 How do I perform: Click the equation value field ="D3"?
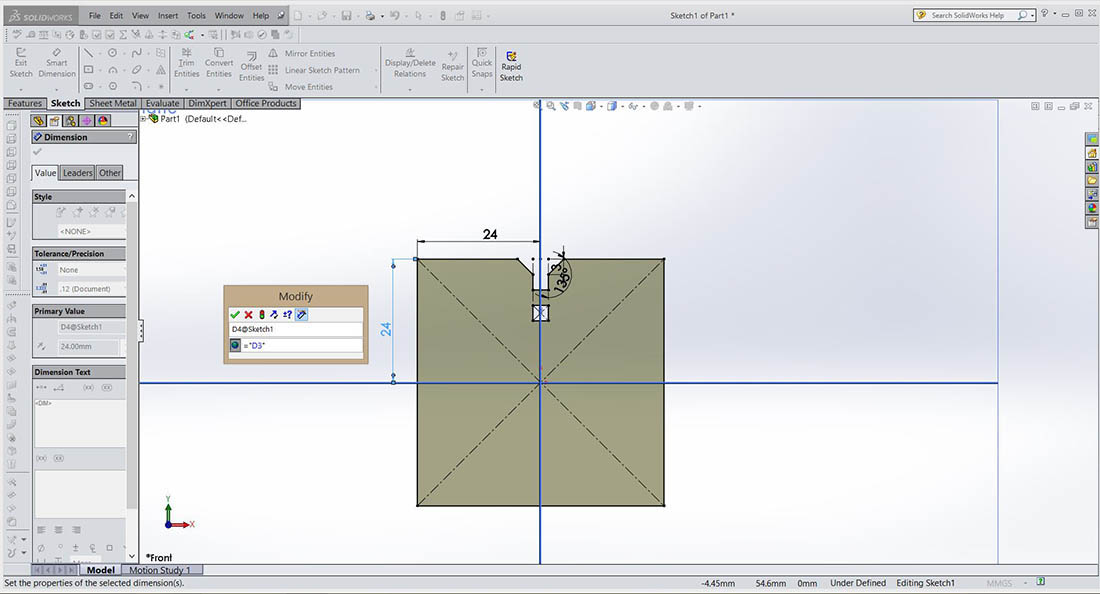click(x=302, y=346)
